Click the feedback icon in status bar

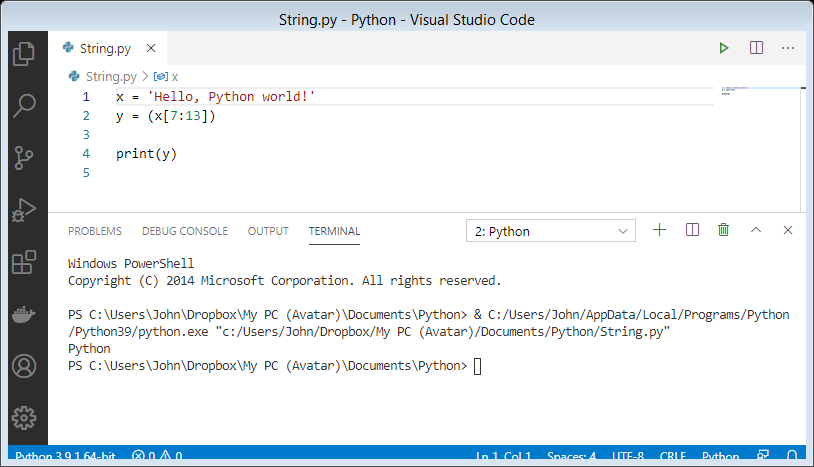763,455
